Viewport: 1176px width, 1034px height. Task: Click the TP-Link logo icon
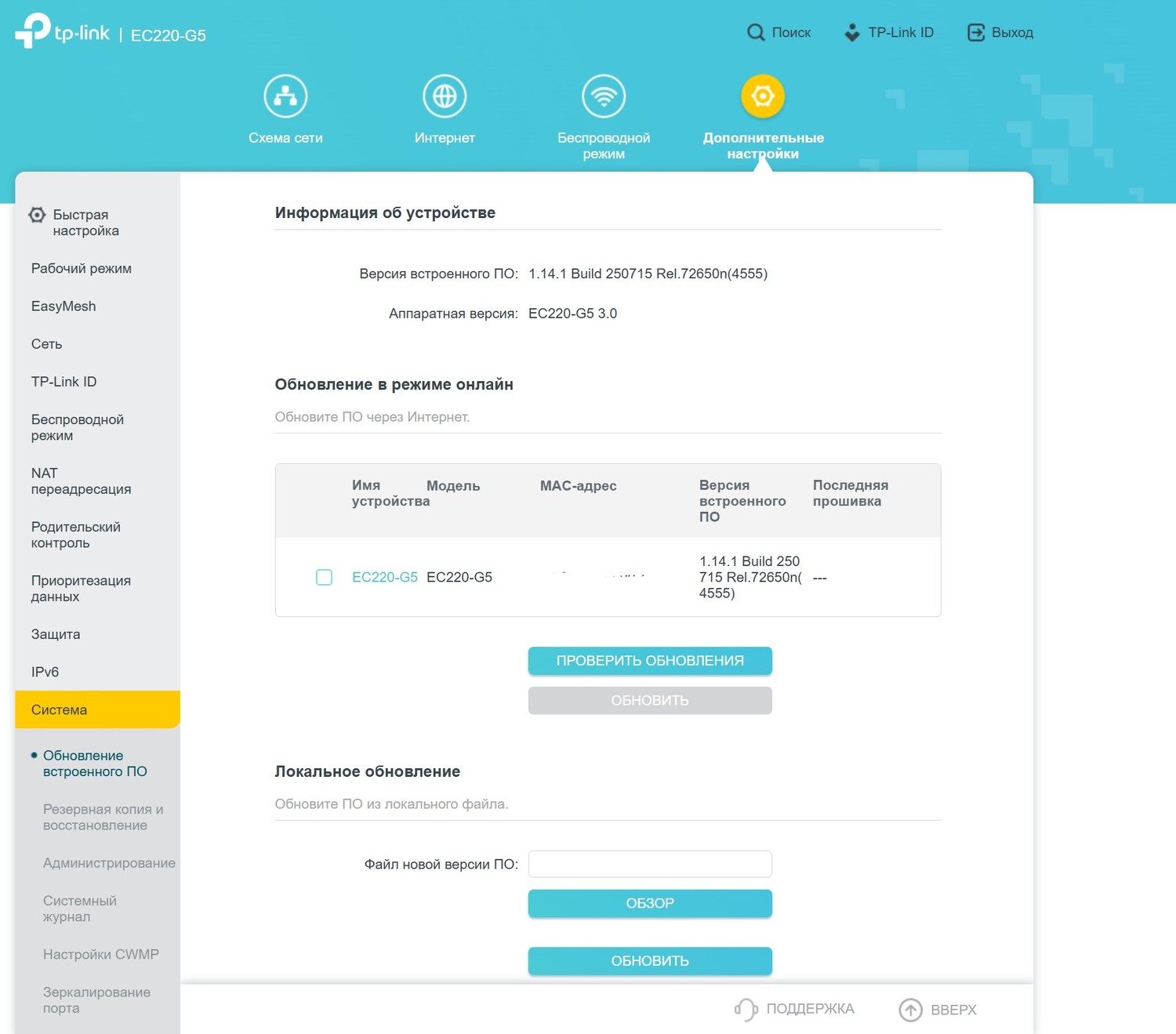tap(33, 31)
